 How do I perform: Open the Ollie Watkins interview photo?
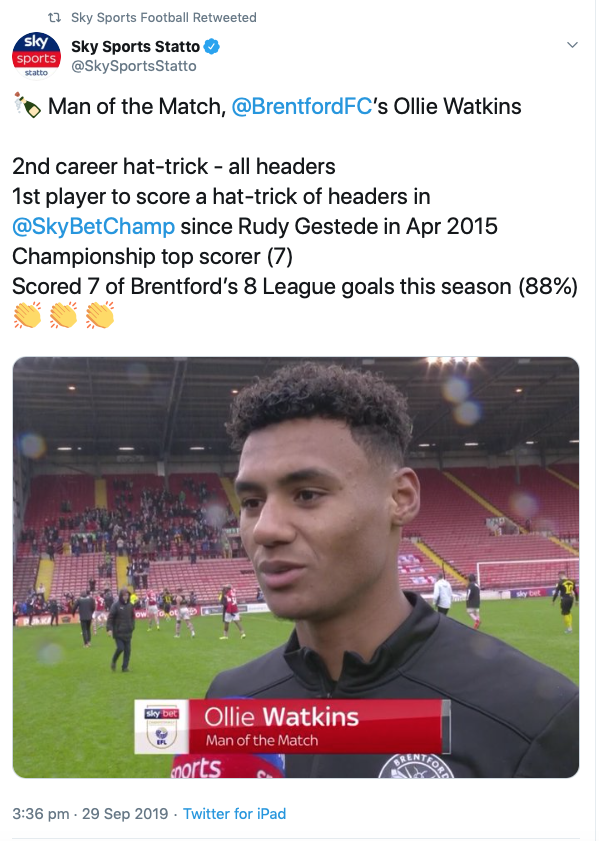[x=295, y=567]
